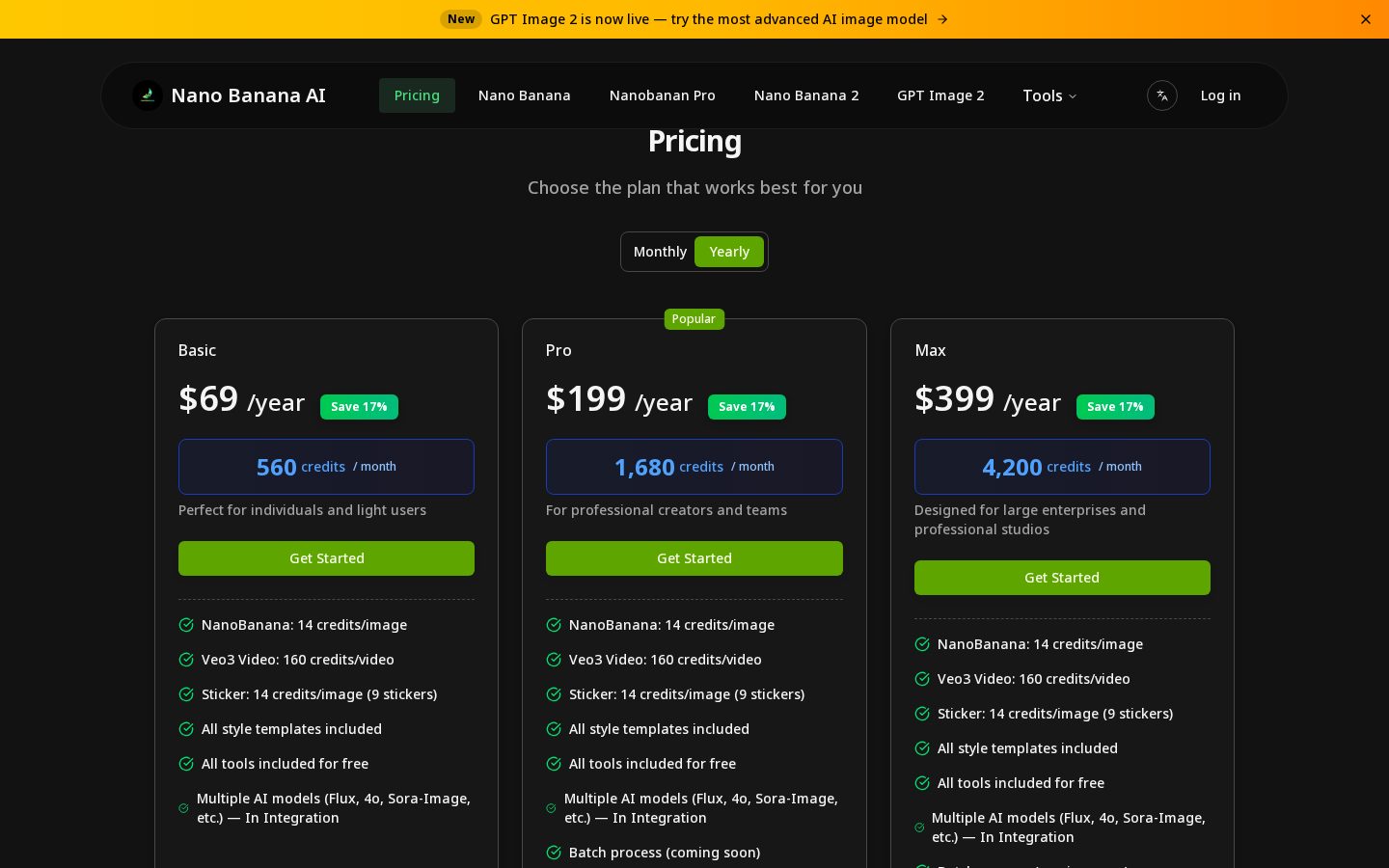This screenshot has height=868, width=1389.
Task: Select the Yearly billing option
Action: 729,252
